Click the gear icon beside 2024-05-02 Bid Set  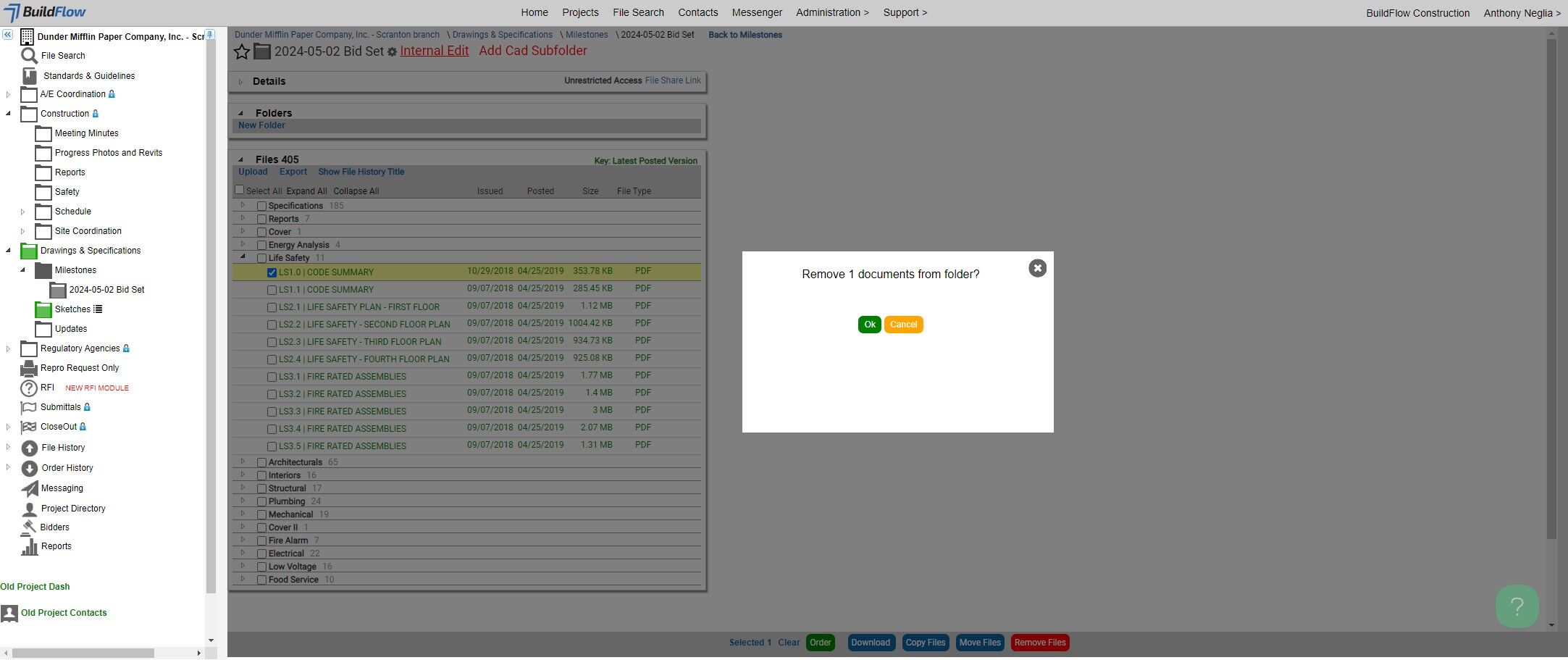pos(393,52)
